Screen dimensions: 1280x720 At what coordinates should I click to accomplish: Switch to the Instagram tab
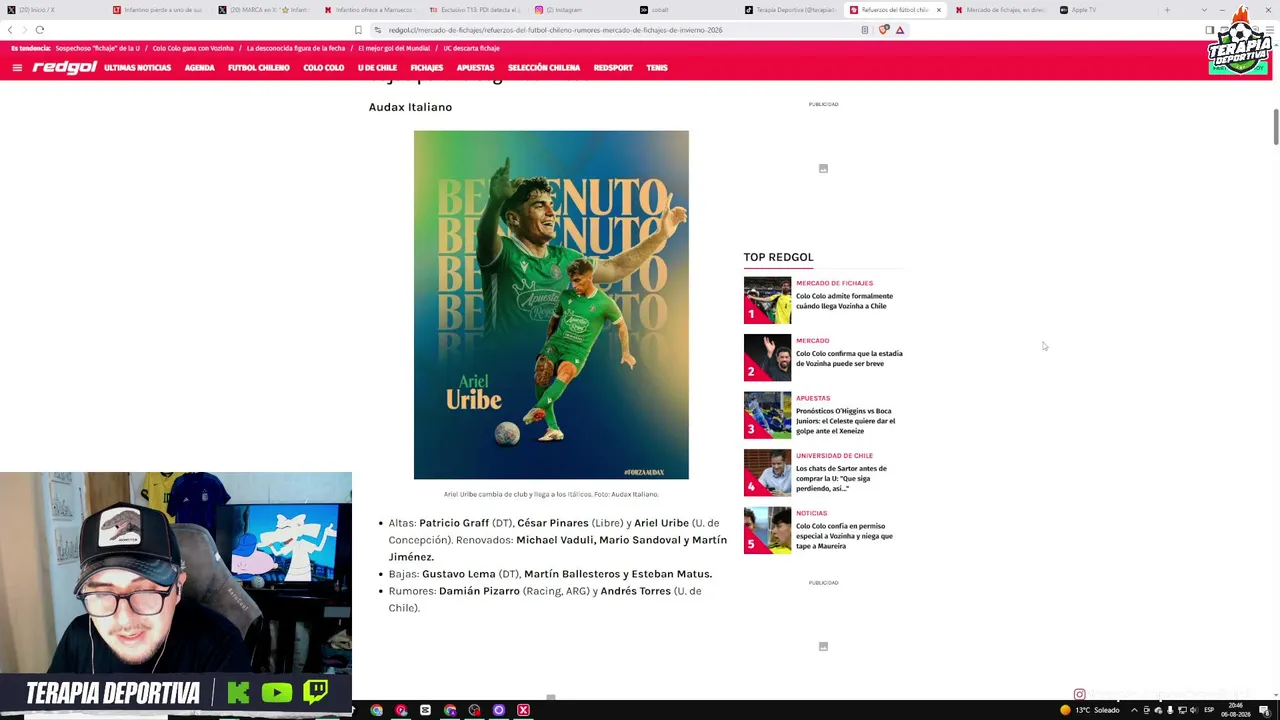[579, 10]
